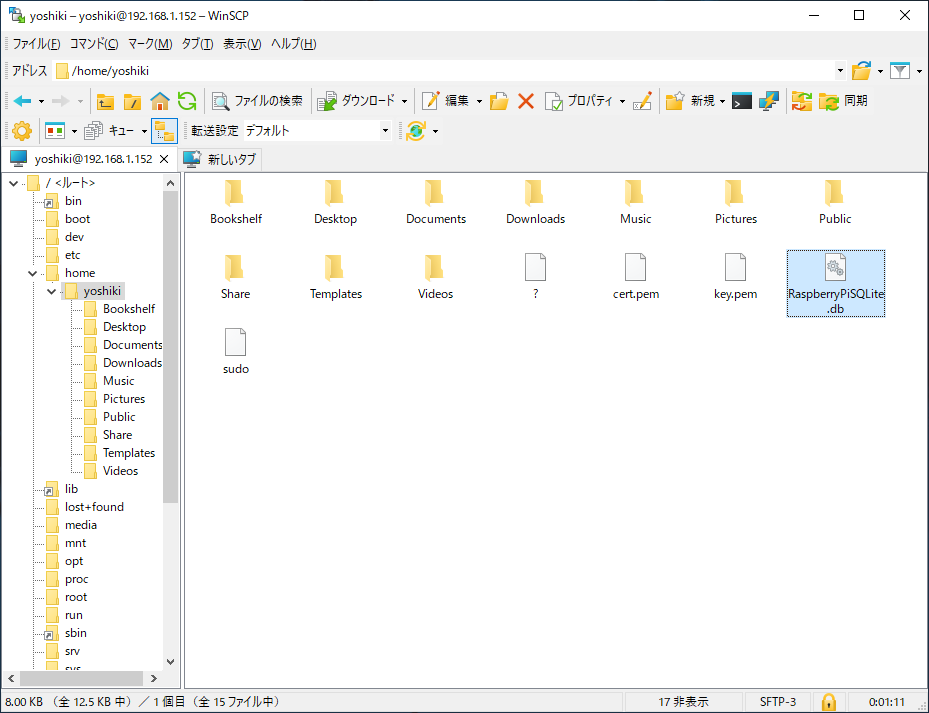Close the yoshiki@192.168.1.152 tab

click(x=164, y=159)
